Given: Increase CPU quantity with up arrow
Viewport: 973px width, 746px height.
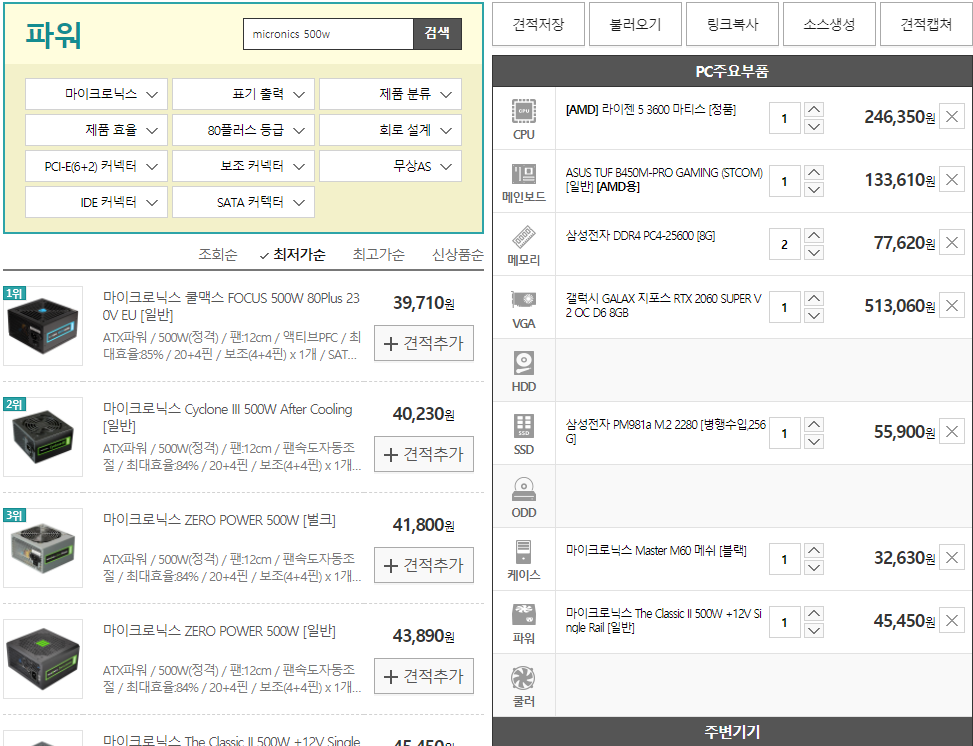Looking at the screenshot, I should [814, 110].
